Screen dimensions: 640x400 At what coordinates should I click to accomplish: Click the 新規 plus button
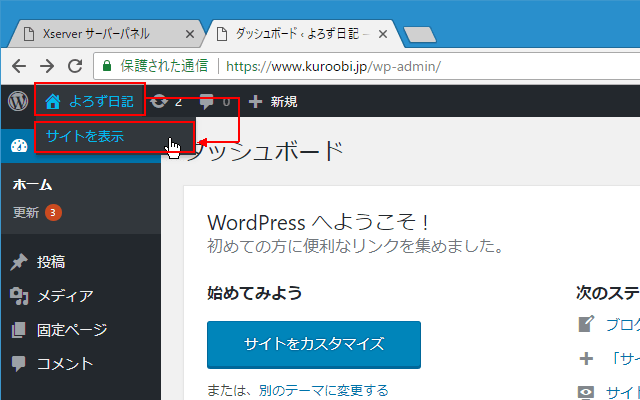coord(273,101)
